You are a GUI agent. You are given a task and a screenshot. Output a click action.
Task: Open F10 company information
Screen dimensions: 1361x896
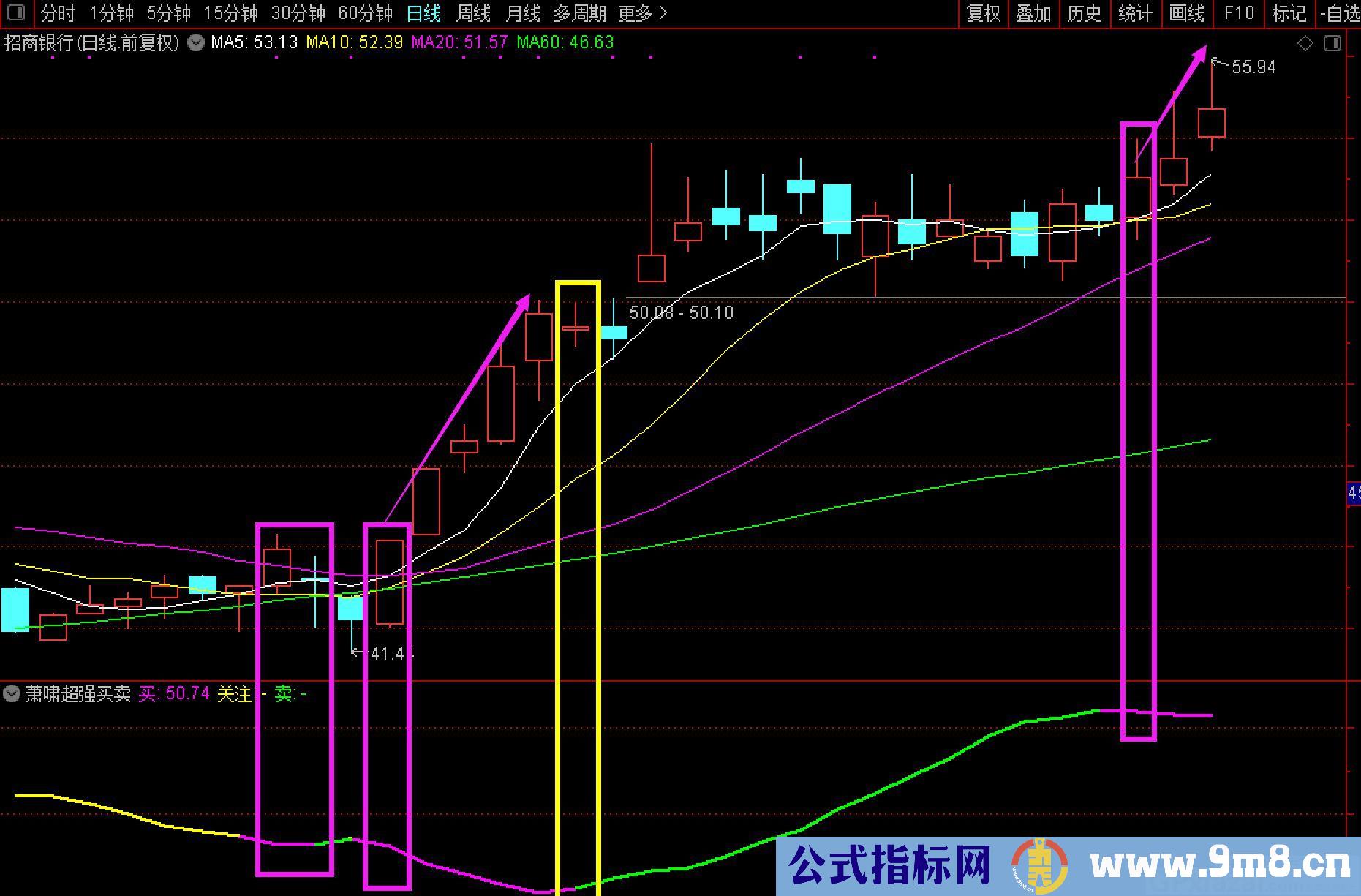tap(1239, 13)
